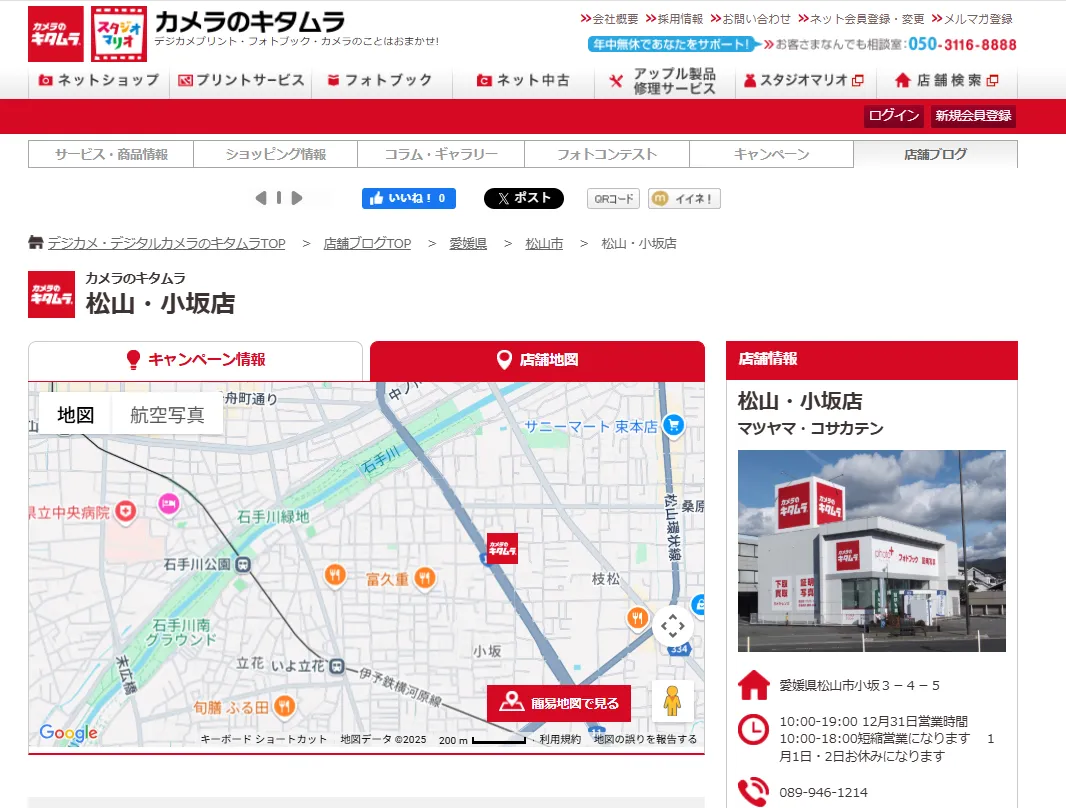The image size is (1066, 808).
Task: Click the restaurant marker near 枝松
Action: (637, 618)
